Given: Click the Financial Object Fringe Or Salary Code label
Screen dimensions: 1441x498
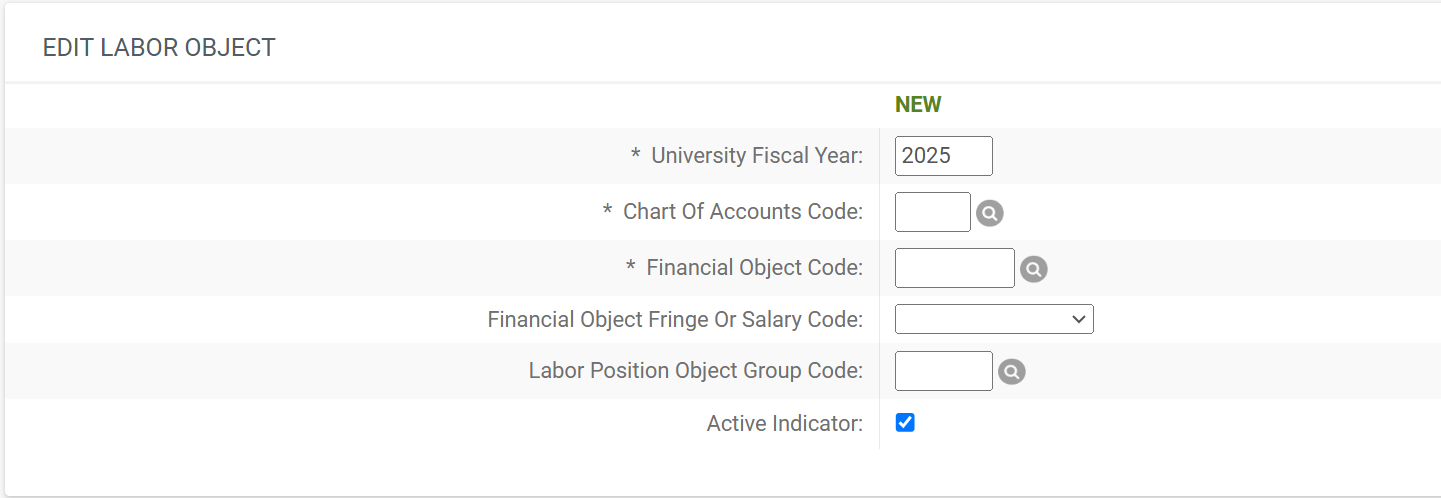Looking at the screenshot, I should [675, 320].
